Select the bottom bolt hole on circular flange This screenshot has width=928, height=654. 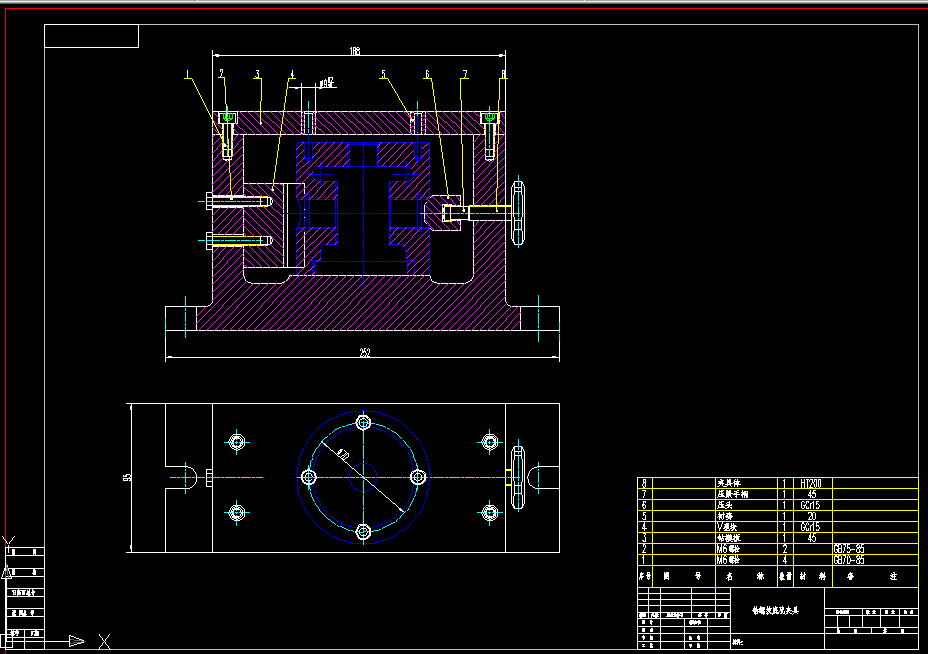point(363,532)
